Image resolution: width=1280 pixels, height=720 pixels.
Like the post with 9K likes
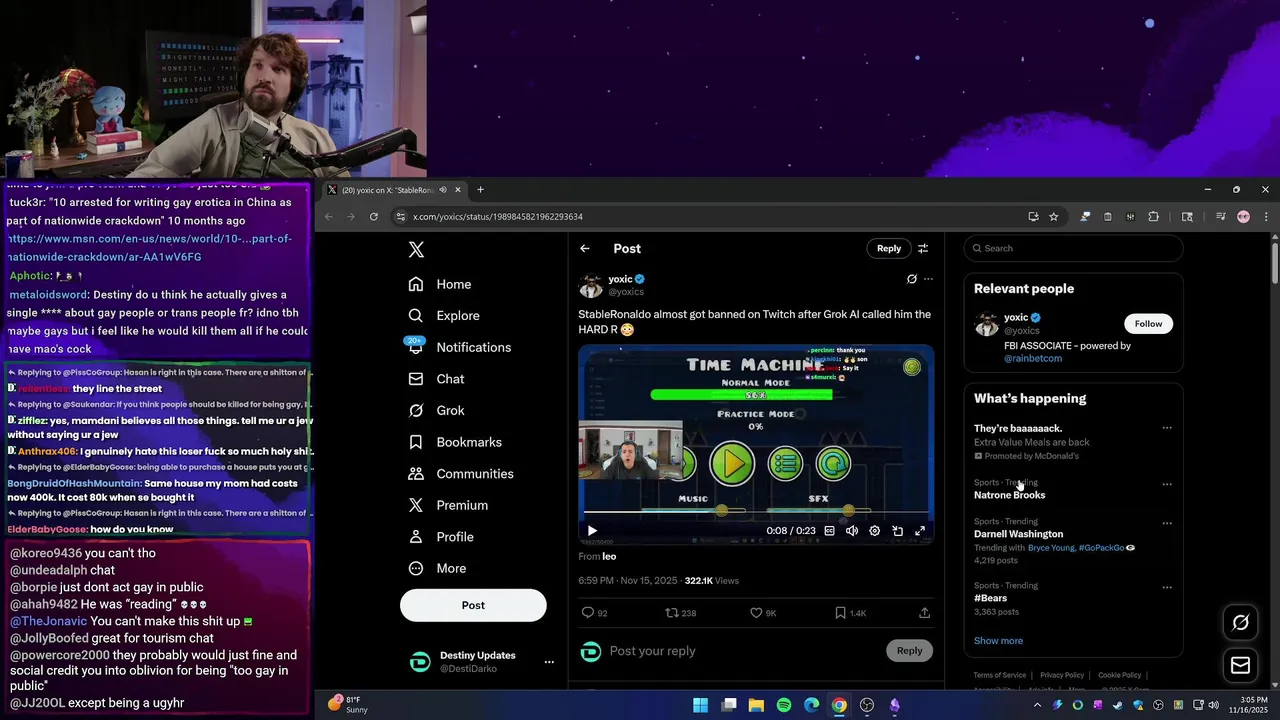(763, 613)
